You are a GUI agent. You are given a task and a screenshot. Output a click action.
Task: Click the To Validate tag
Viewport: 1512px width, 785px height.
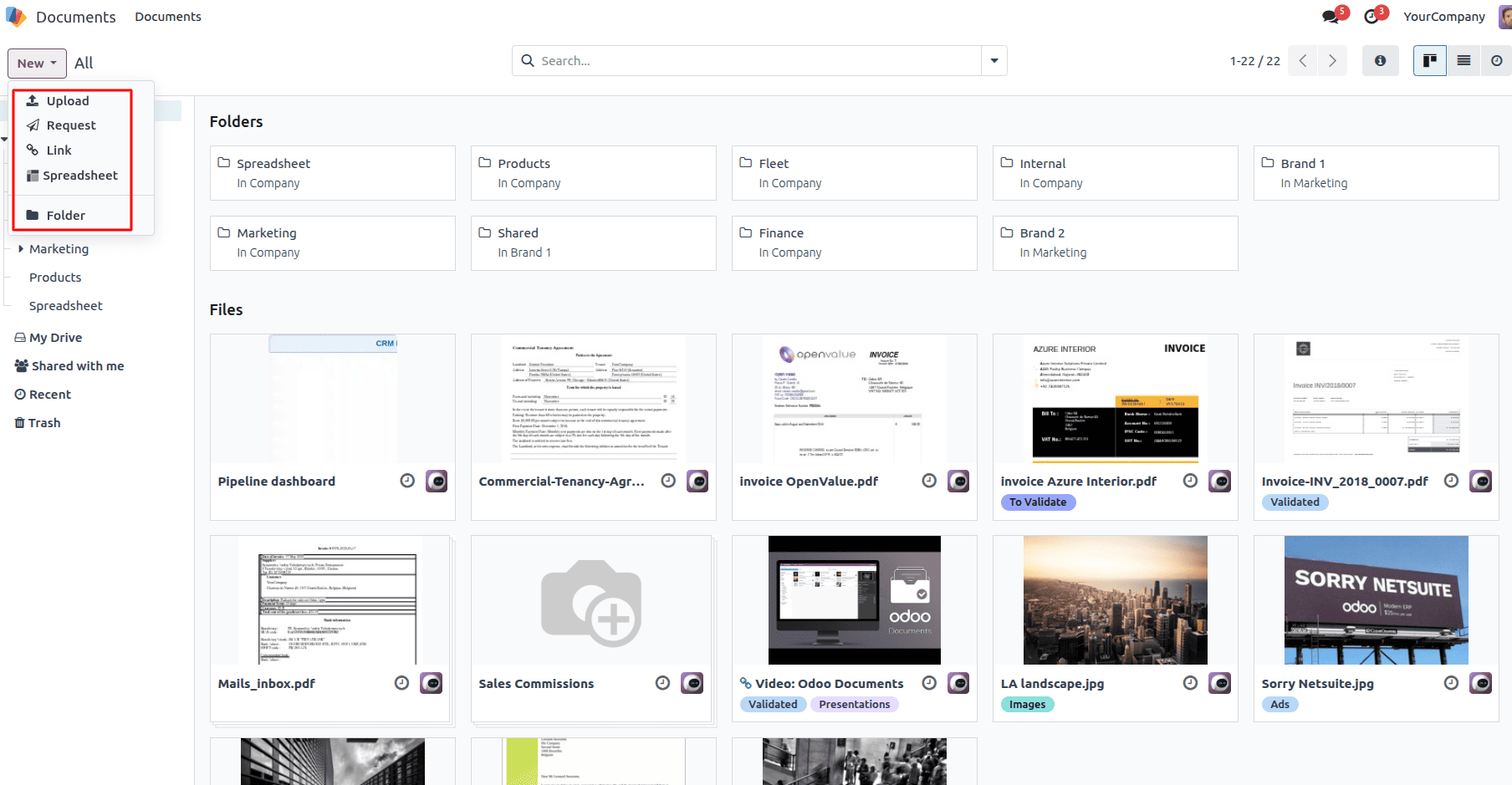pos(1038,502)
